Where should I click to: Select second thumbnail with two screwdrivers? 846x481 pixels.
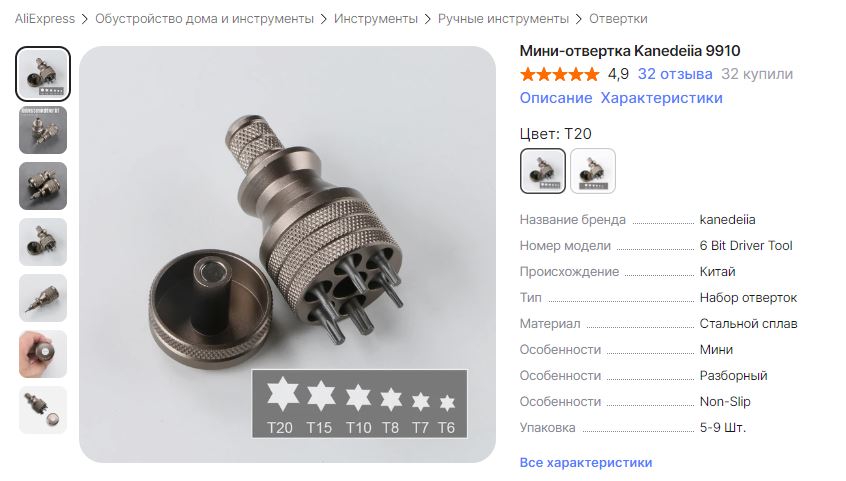(43, 130)
